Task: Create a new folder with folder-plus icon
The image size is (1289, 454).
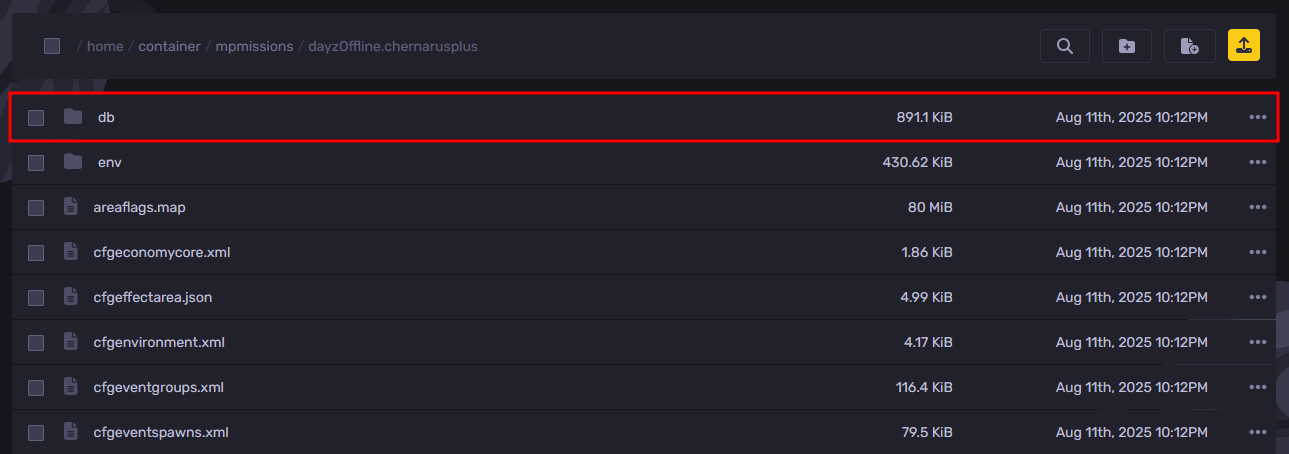Action: [1127, 46]
